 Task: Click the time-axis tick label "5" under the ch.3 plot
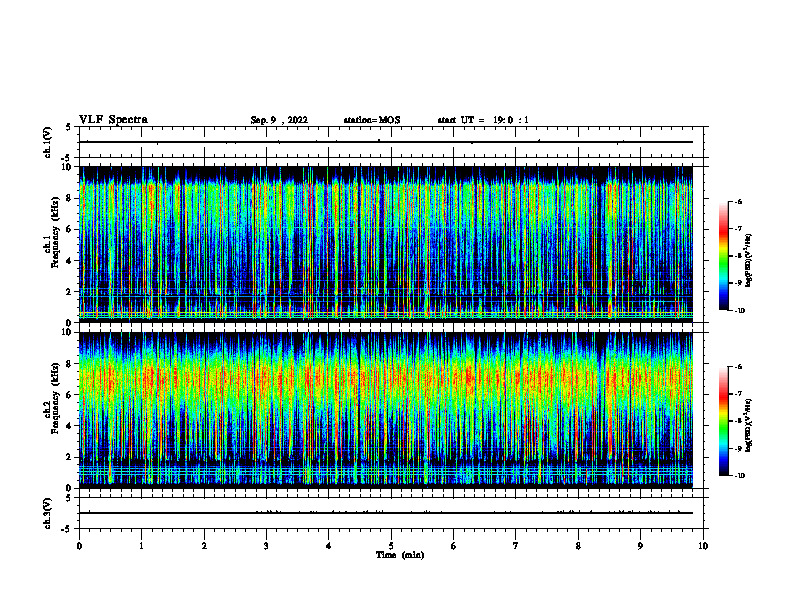tap(391, 546)
